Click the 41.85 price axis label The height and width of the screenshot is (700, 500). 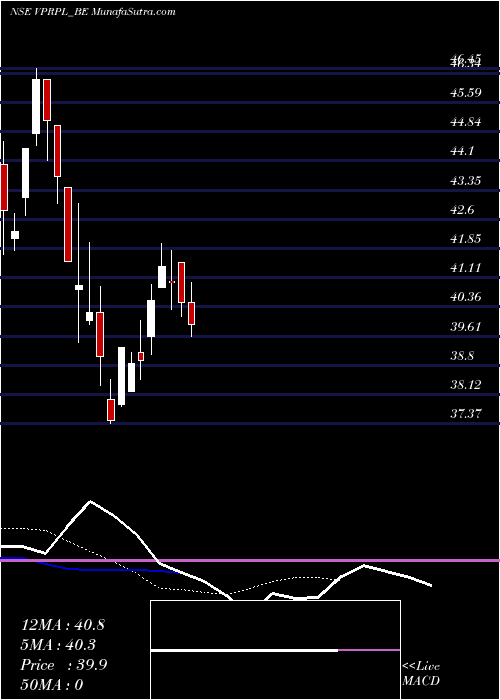click(466, 239)
